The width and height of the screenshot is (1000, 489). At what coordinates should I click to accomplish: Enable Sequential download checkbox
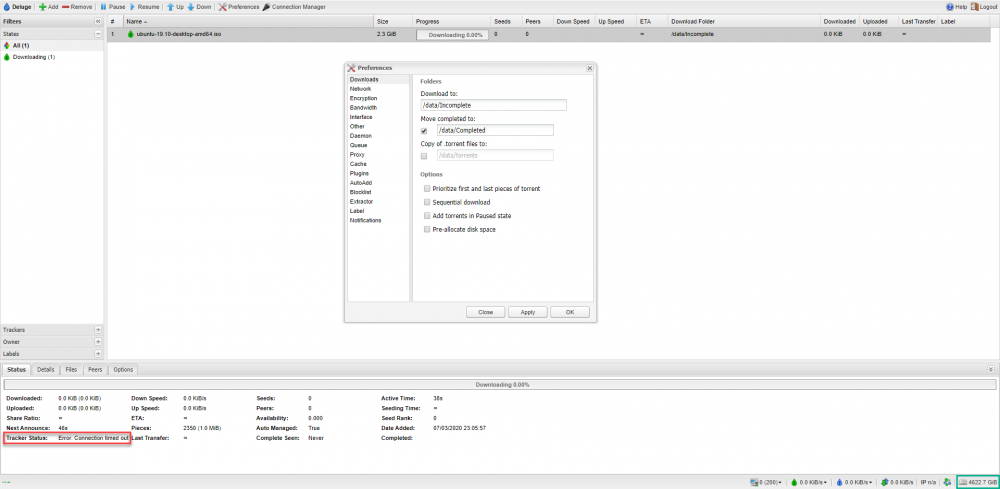pyautogui.click(x=427, y=202)
